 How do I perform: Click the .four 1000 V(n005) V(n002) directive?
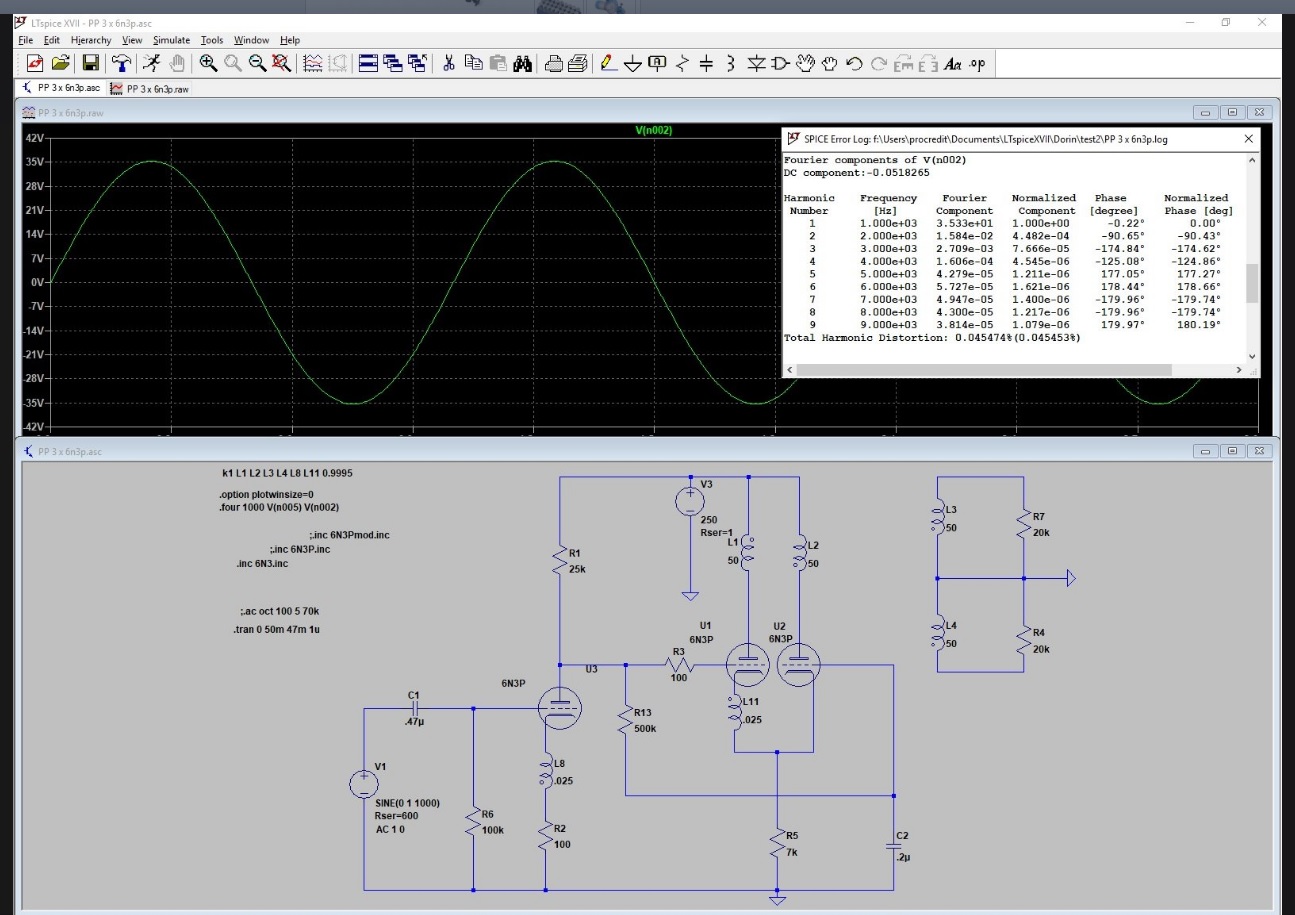point(281,507)
